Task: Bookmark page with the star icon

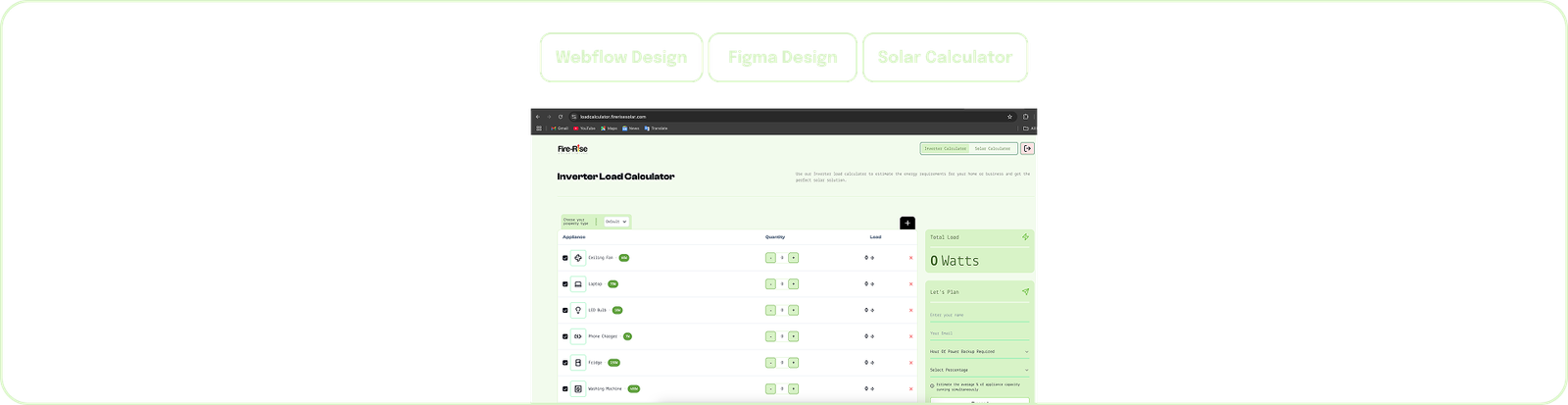Action: (1009, 117)
